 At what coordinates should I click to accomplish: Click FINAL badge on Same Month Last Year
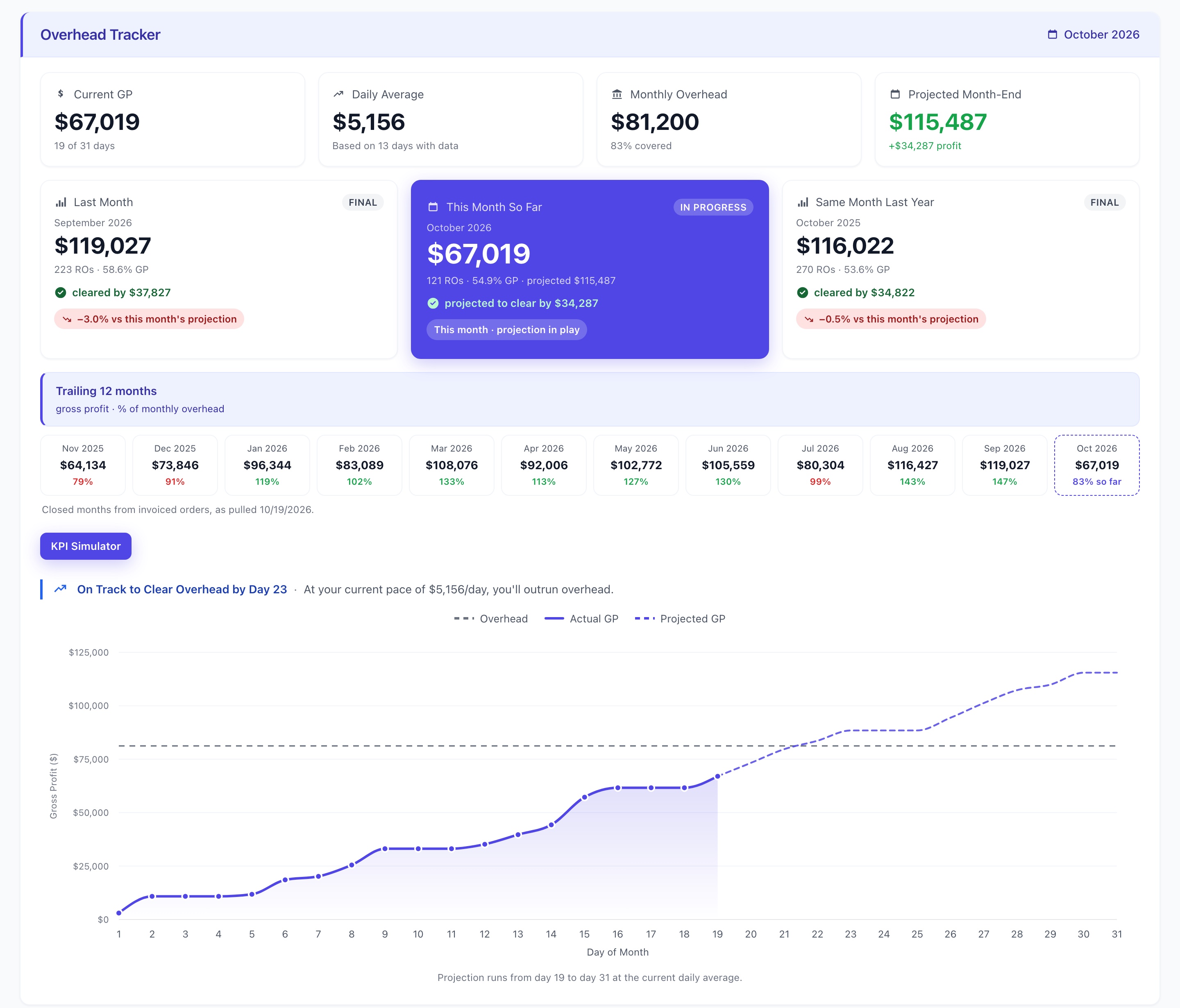pos(1104,202)
